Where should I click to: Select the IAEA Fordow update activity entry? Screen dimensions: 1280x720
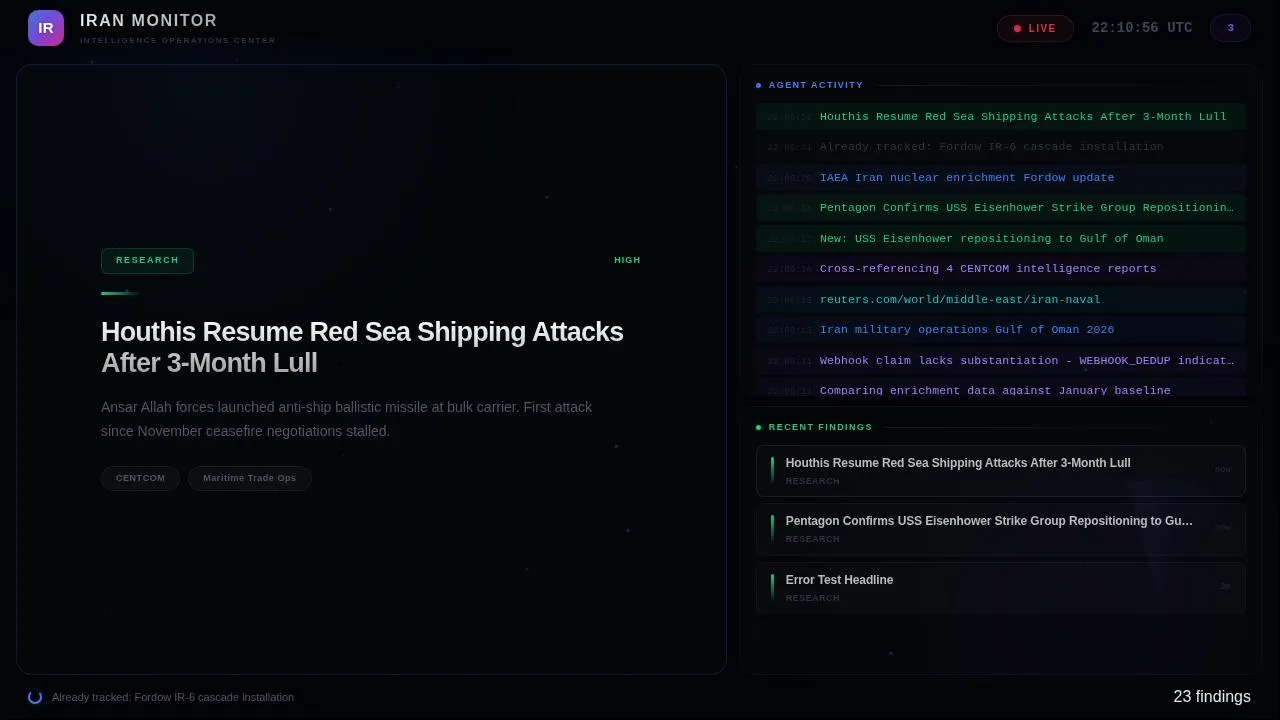tap(966, 177)
